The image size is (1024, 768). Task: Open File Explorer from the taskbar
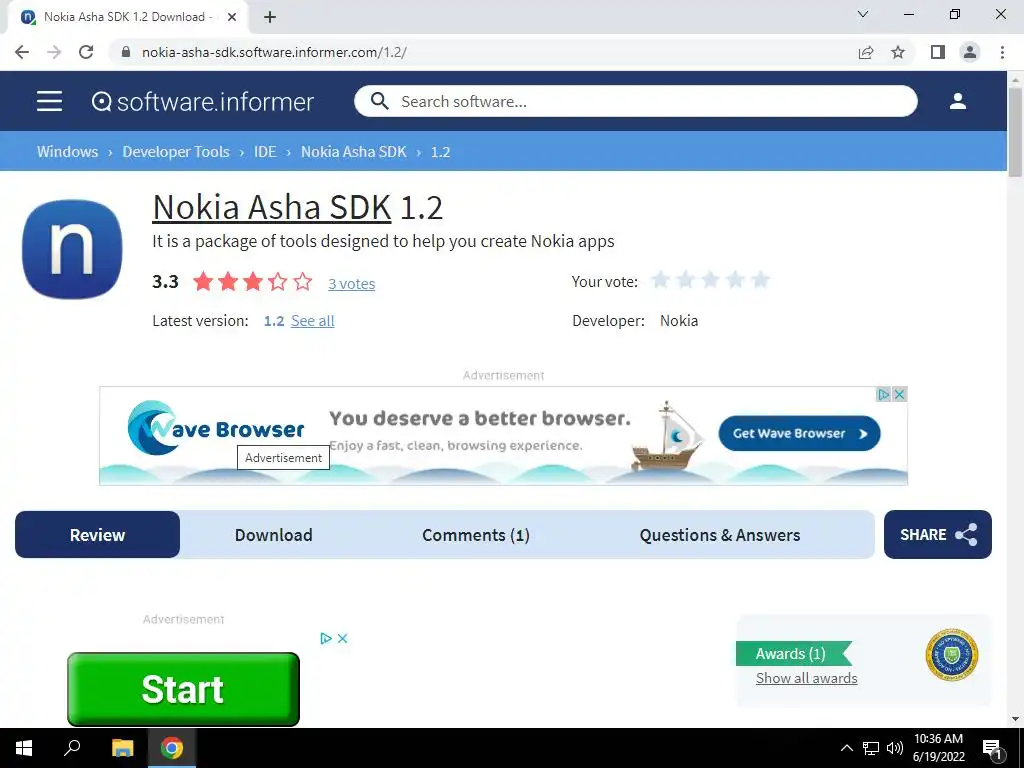[122, 748]
